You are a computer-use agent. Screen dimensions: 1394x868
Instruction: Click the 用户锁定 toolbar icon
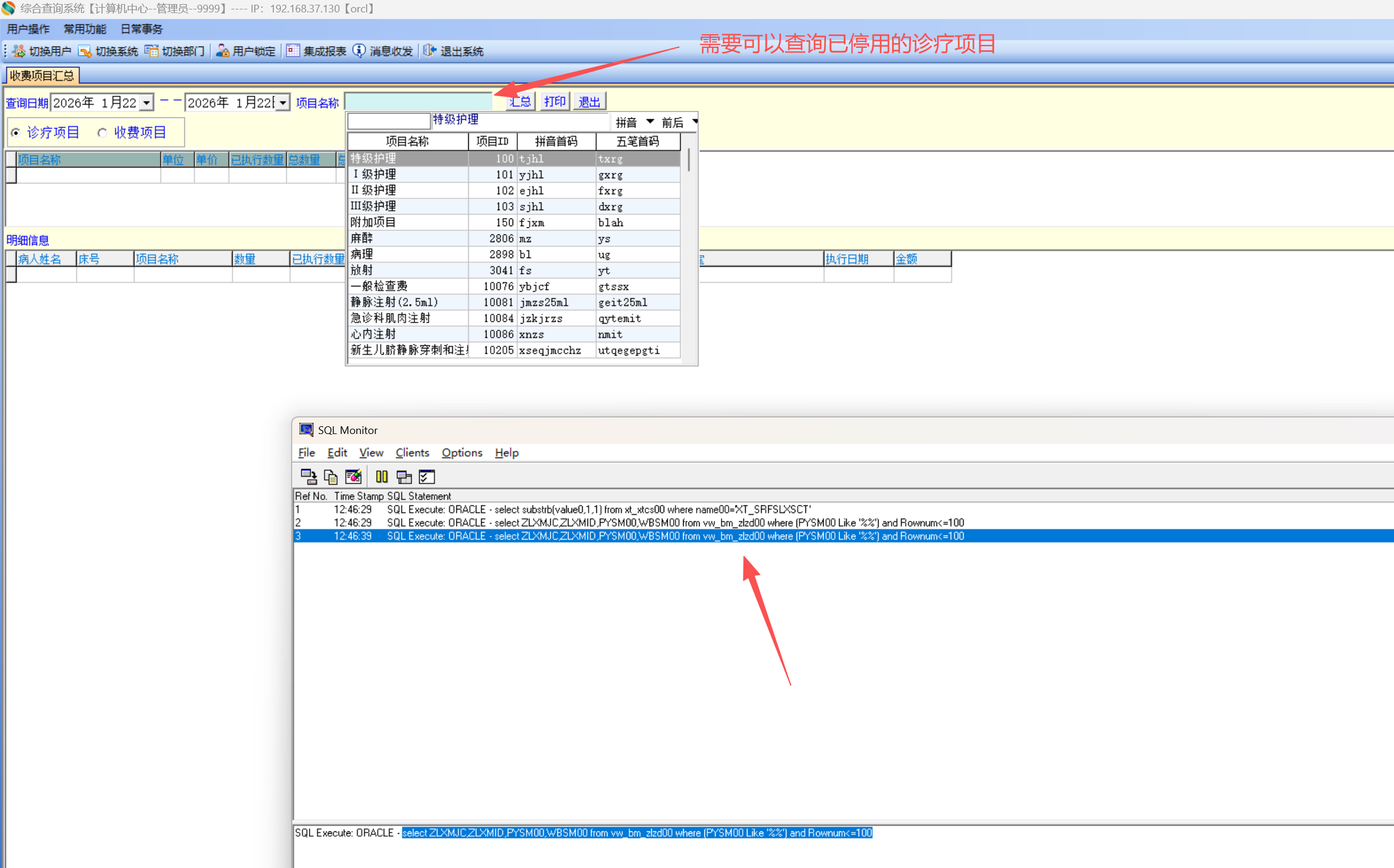[223, 51]
